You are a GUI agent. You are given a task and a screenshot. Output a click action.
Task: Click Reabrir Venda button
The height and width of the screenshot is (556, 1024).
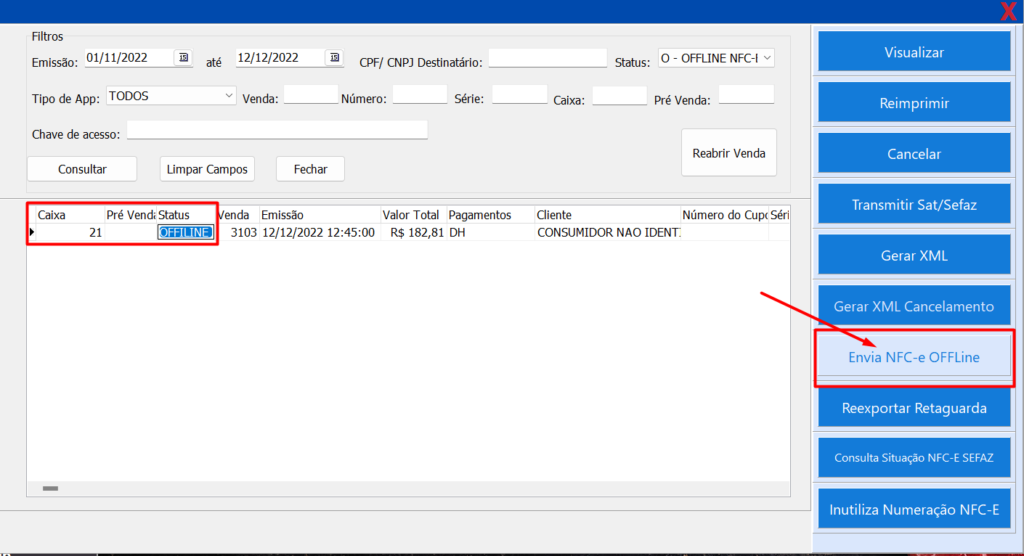pyautogui.click(x=729, y=153)
